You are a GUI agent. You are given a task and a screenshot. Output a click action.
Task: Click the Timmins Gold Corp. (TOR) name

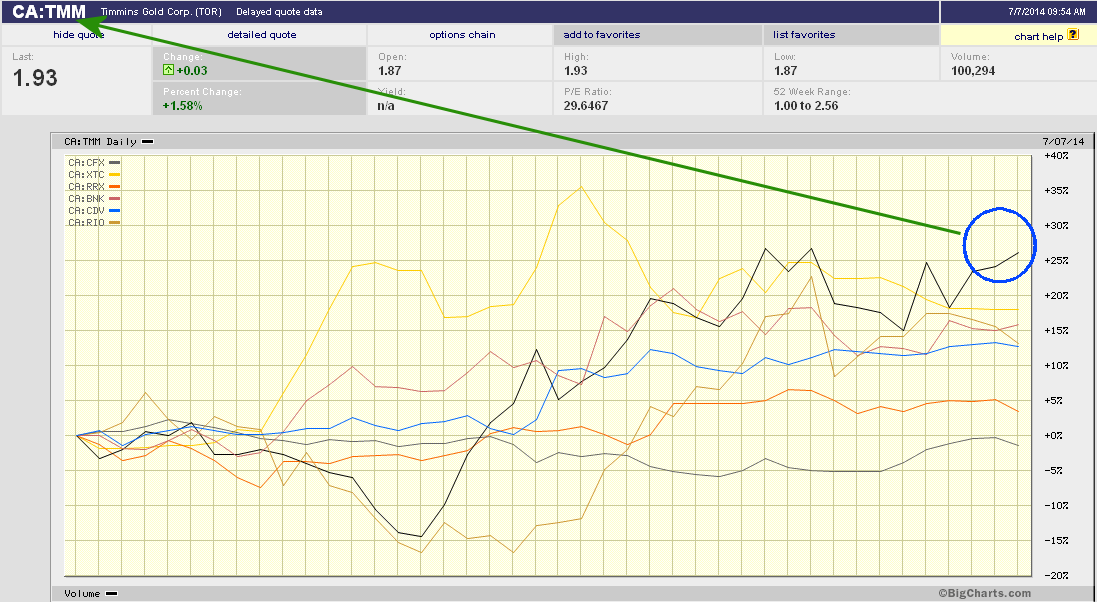[161, 12]
